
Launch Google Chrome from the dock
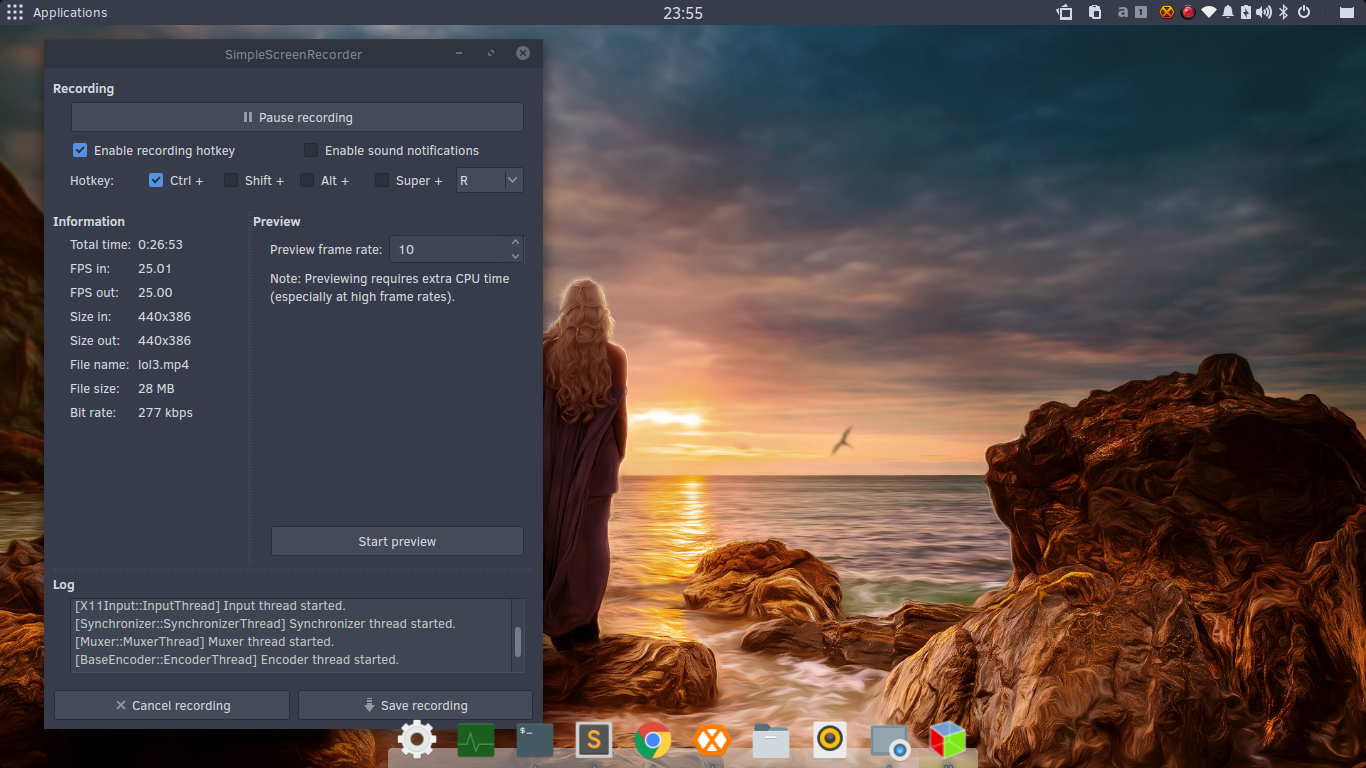(x=653, y=740)
